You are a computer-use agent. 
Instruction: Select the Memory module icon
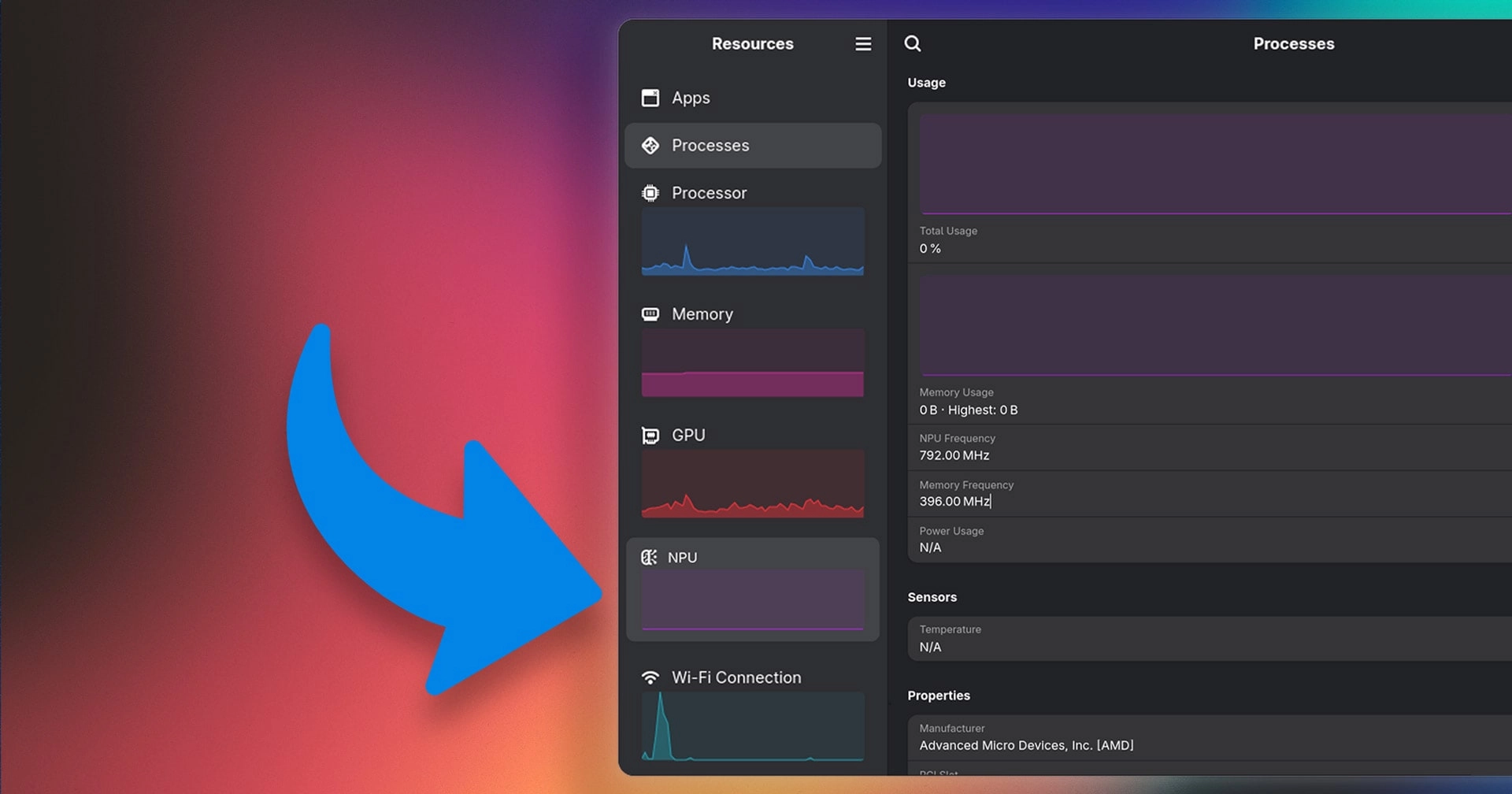(x=650, y=314)
